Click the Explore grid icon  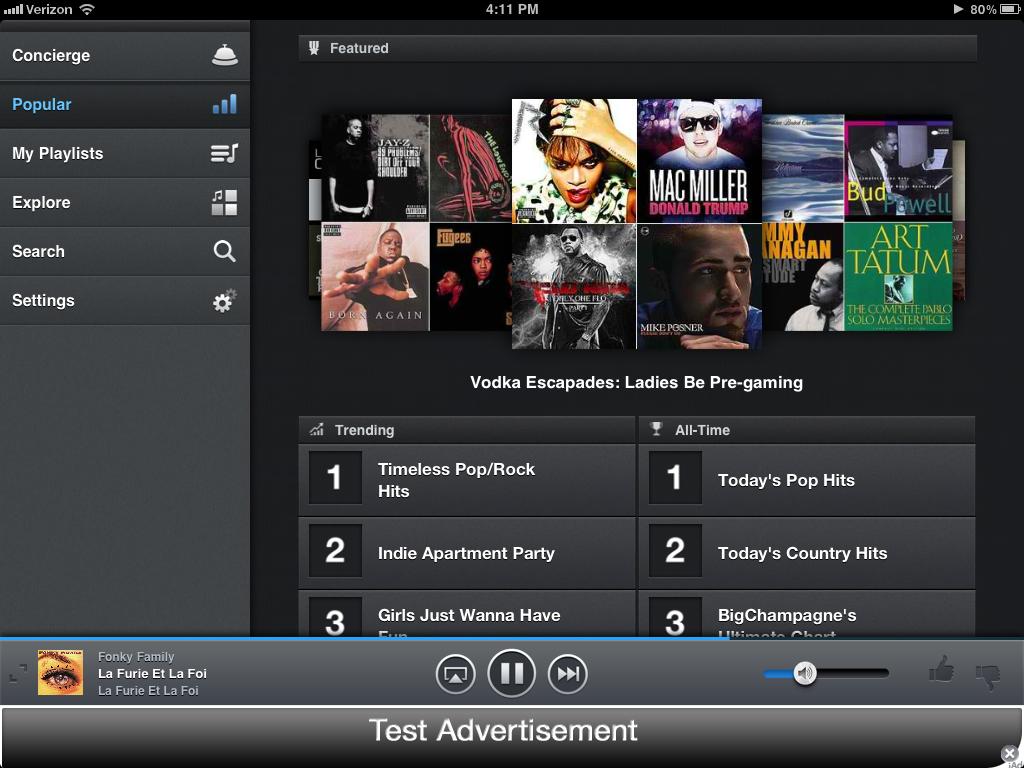[225, 202]
